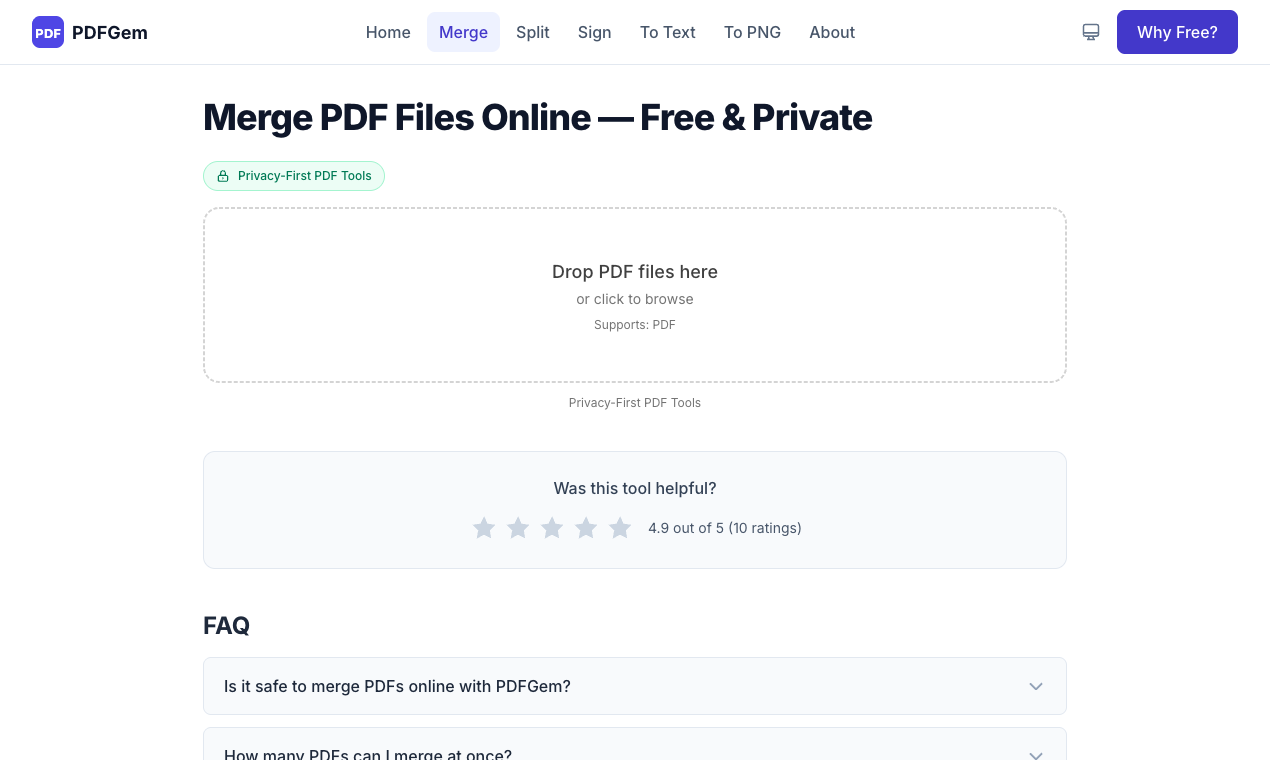Select the second rating star
This screenshot has width=1270, height=760.
click(x=518, y=528)
